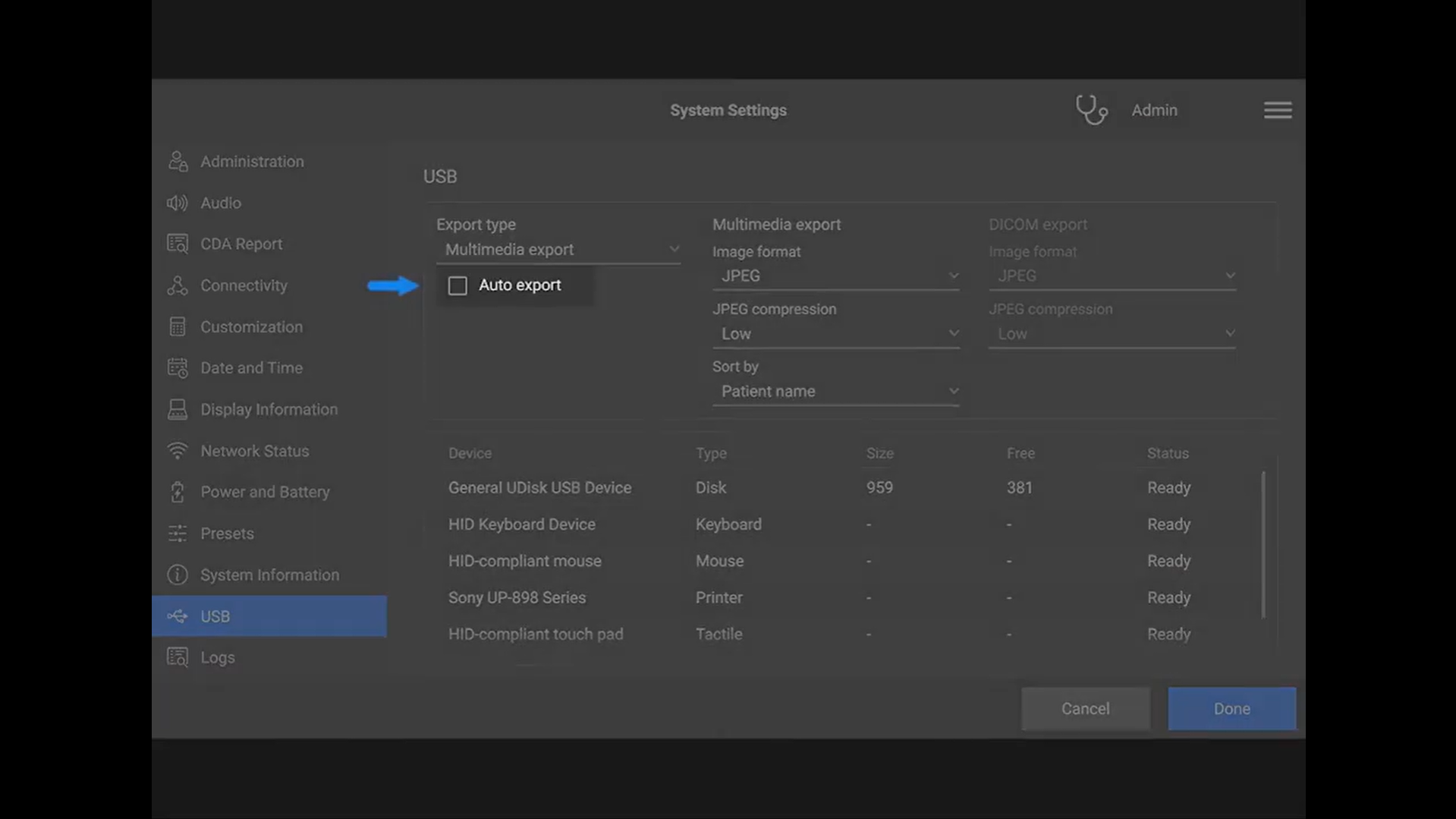This screenshot has width=1456, height=819.
Task: Open the Audio settings icon
Action: click(x=178, y=203)
